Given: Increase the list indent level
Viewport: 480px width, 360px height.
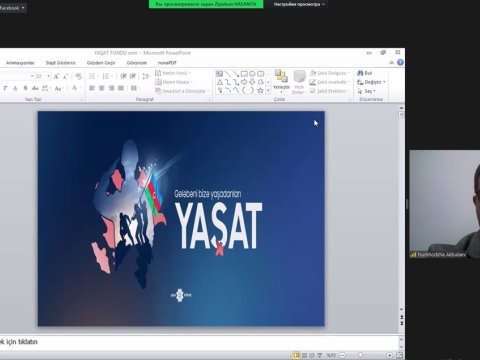Looking at the screenshot, I should click(x=133, y=77).
